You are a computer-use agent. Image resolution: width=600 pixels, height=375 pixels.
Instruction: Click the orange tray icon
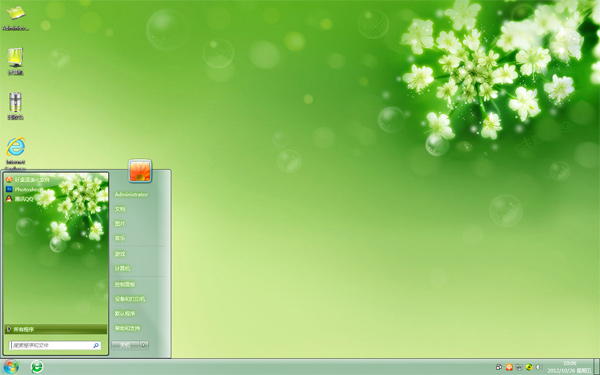[509, 367]
